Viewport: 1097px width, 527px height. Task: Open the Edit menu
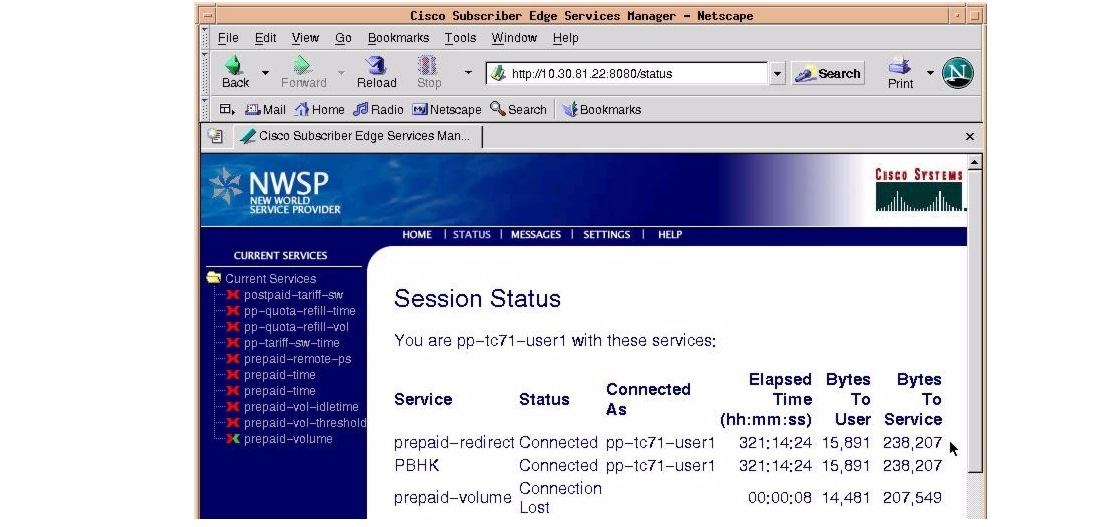click(265, 38)
